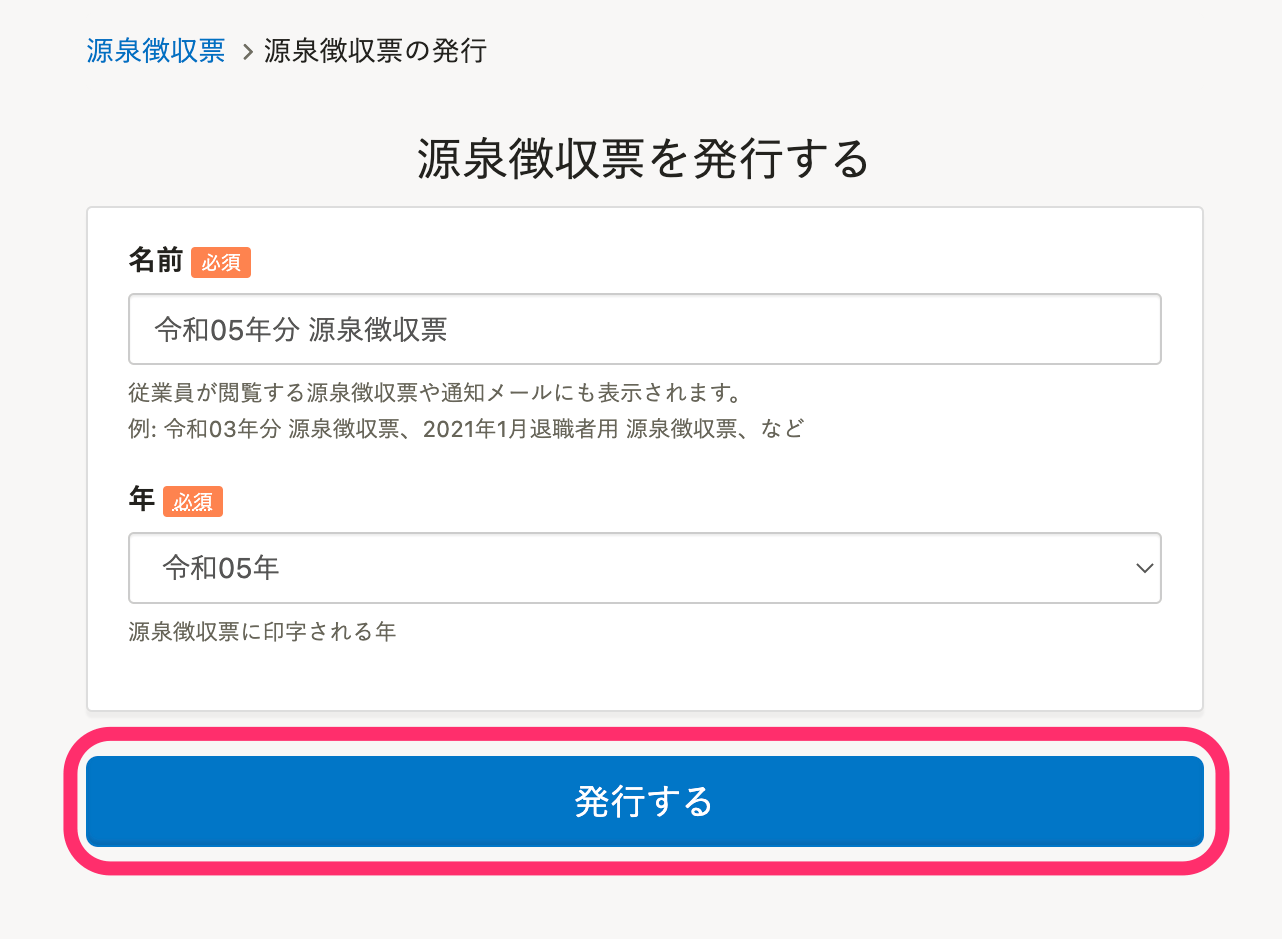Expand the year selection combo box
This screenshot has width=1282, height=939.
643,568
